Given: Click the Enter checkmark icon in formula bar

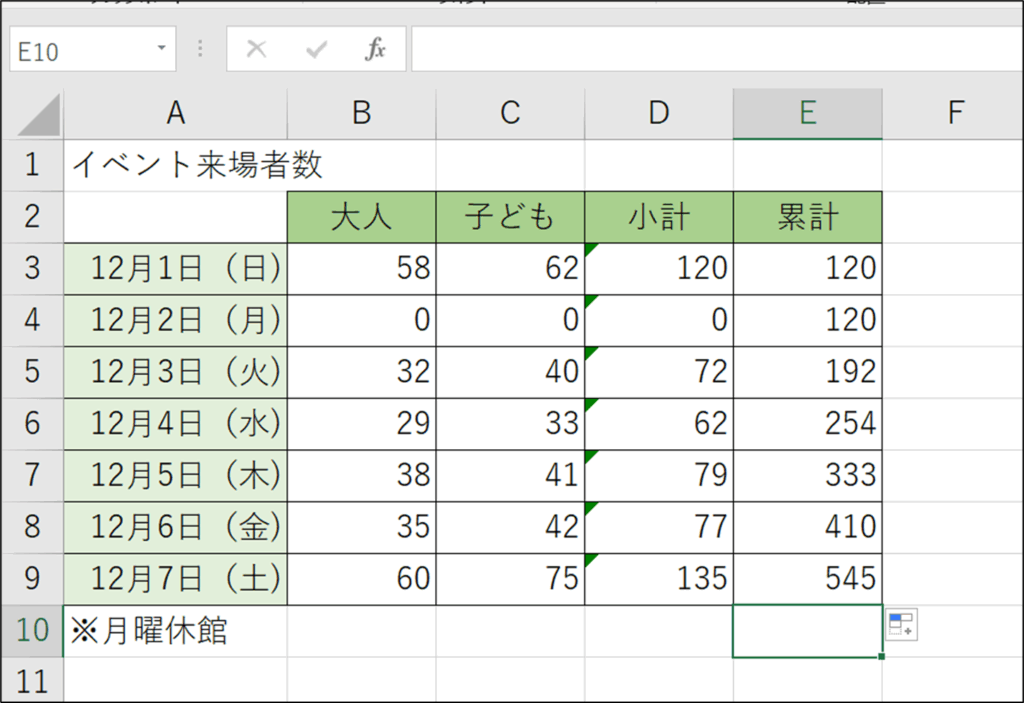Looking at the screenshot, I should point(317,49).
